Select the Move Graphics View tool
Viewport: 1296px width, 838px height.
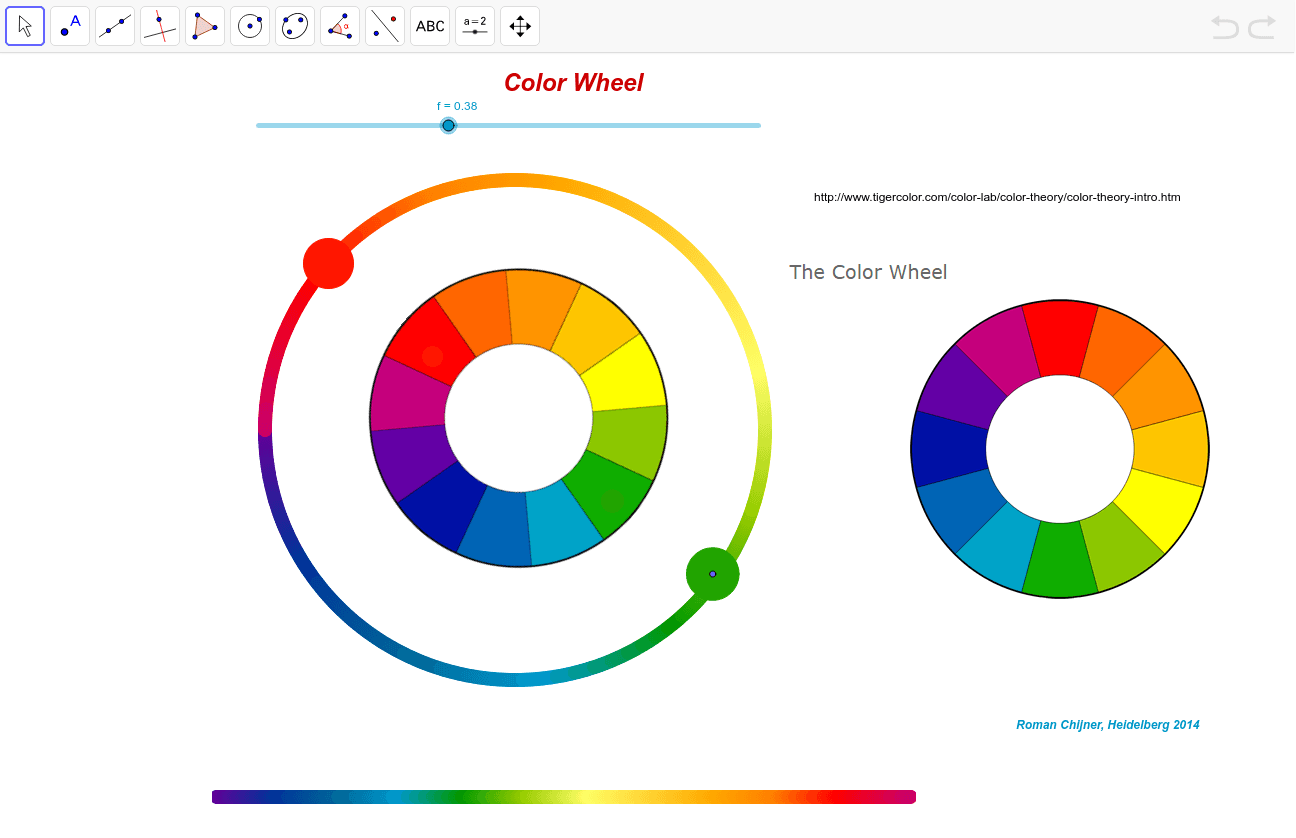[520, 25]
